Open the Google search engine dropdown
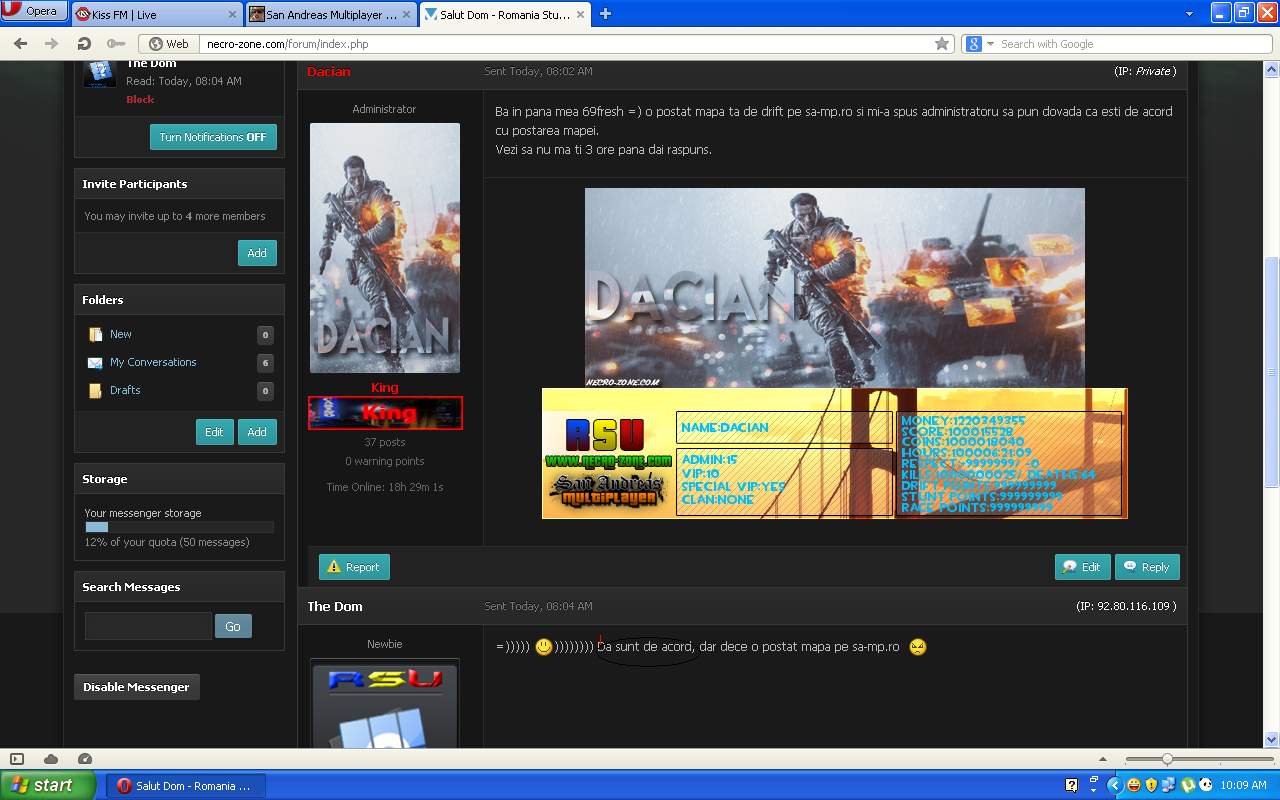1280x800 pixels. [x=980, y=44]
